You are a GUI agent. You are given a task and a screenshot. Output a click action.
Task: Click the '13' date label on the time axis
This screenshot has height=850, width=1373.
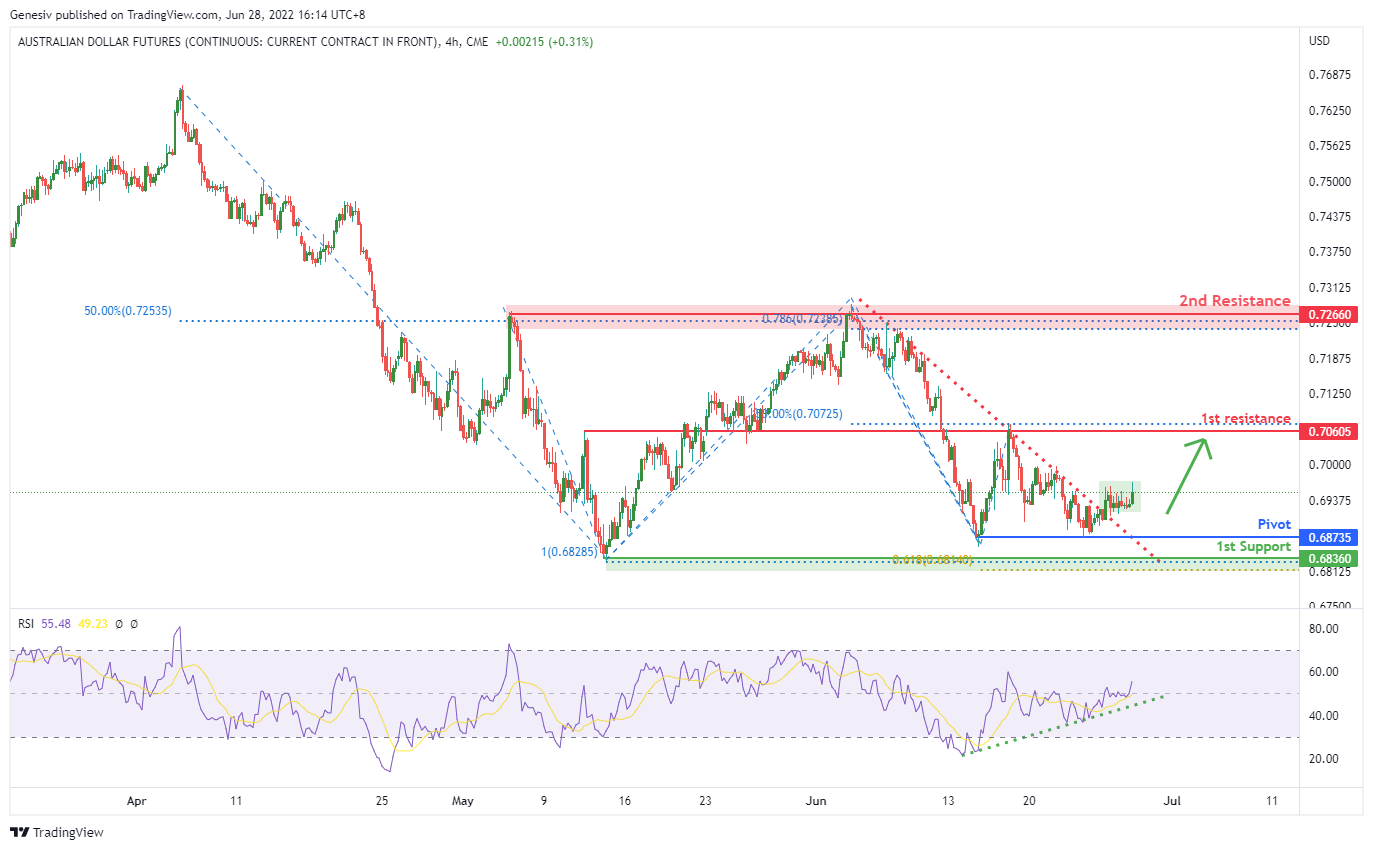click(948, 801)
